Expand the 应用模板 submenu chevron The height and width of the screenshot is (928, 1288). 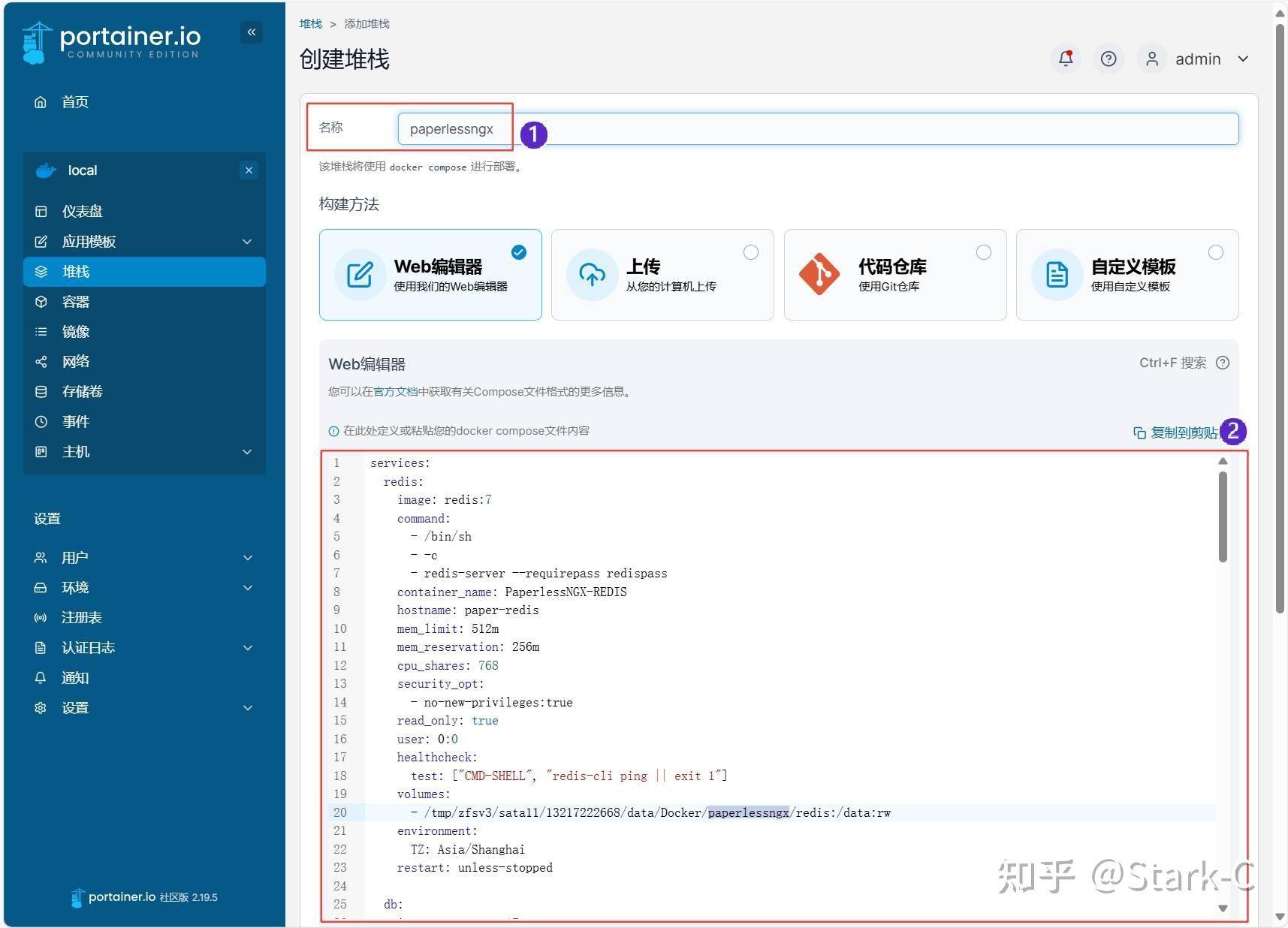click(247, 242)
